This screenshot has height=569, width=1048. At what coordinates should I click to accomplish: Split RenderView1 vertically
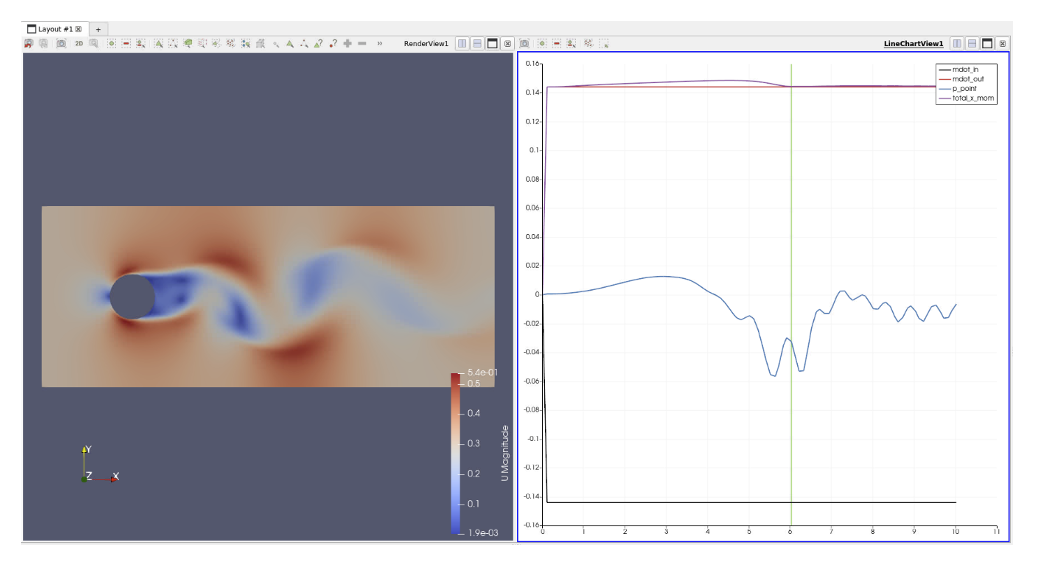coord(477,44)
